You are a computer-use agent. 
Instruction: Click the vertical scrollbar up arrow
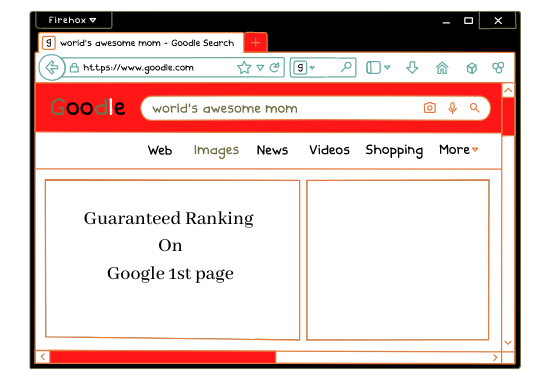(508, 90)
